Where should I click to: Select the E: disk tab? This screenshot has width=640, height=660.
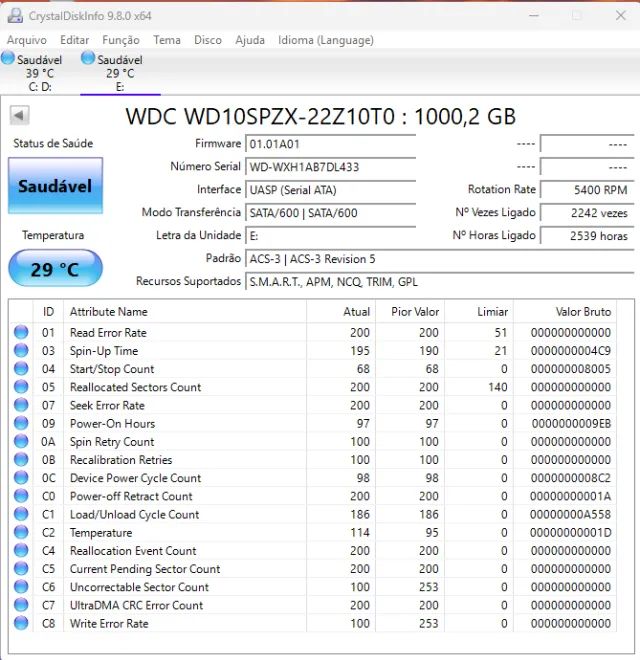point(120,72)
